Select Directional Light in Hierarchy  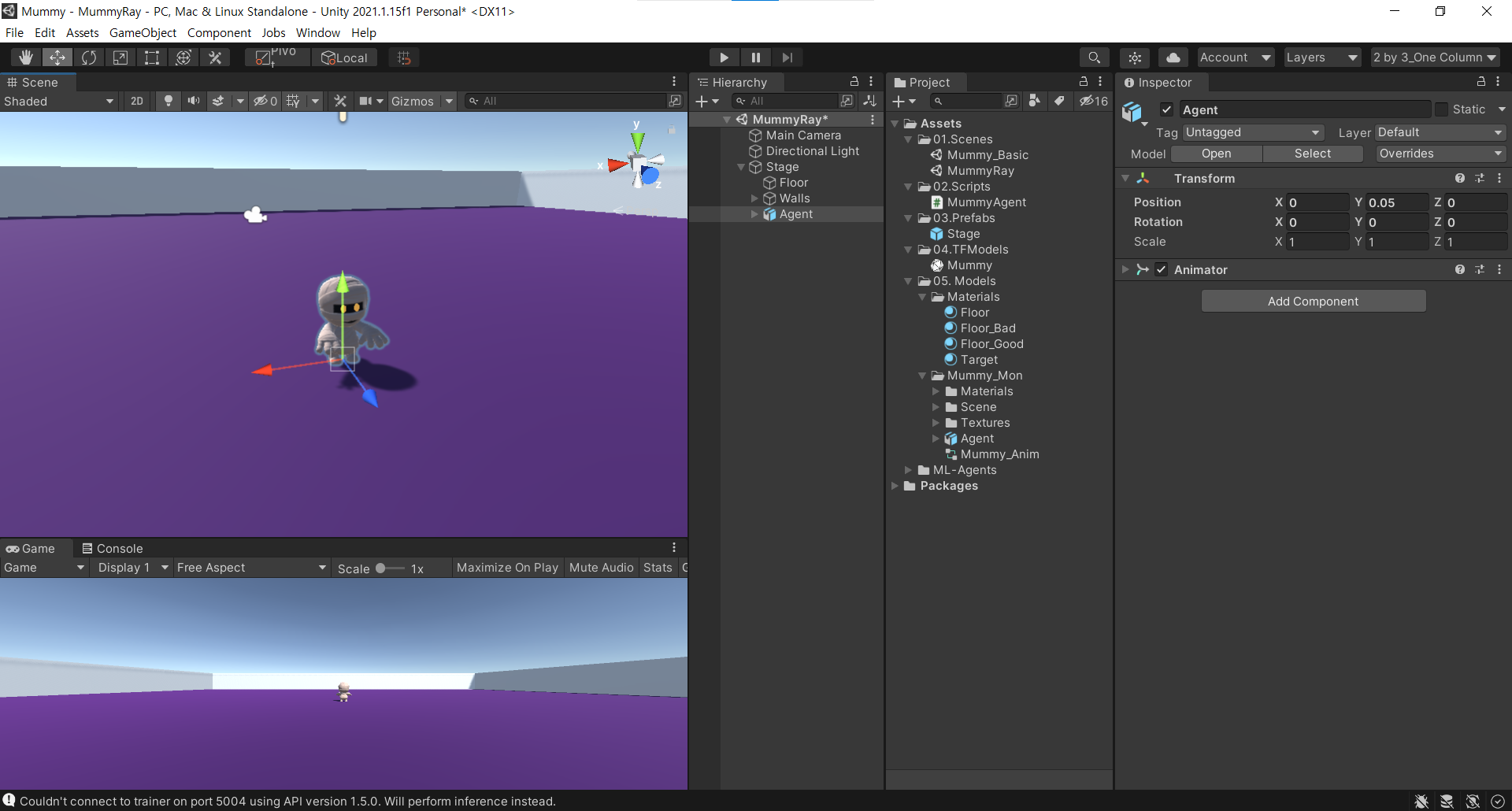(x=813, y=151)
